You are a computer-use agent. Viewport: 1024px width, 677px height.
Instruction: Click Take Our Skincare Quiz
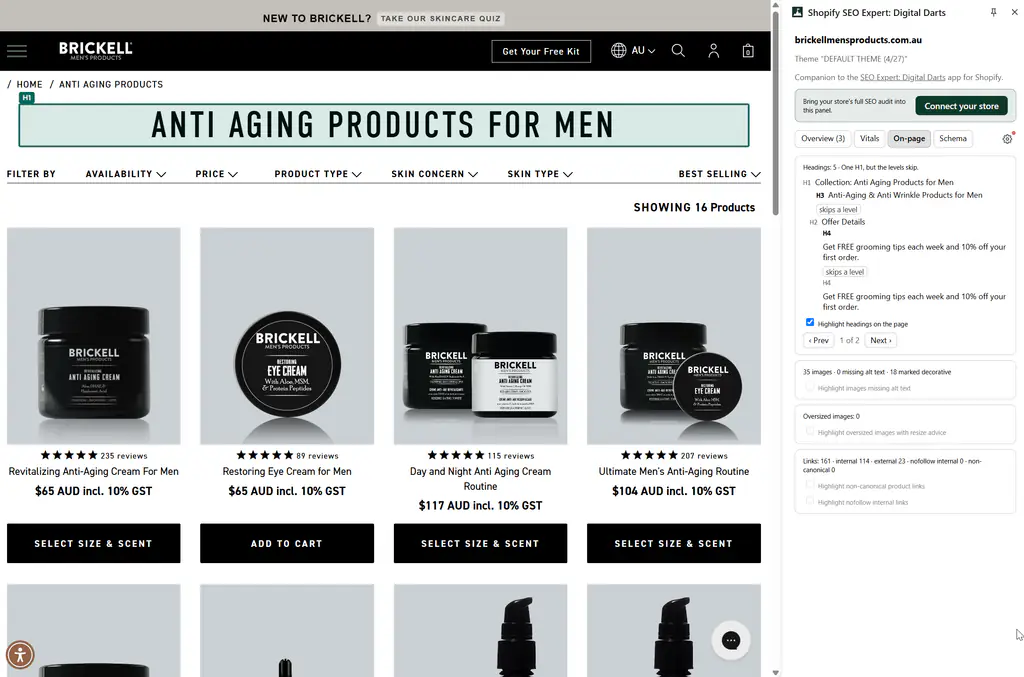coord(441,19)
